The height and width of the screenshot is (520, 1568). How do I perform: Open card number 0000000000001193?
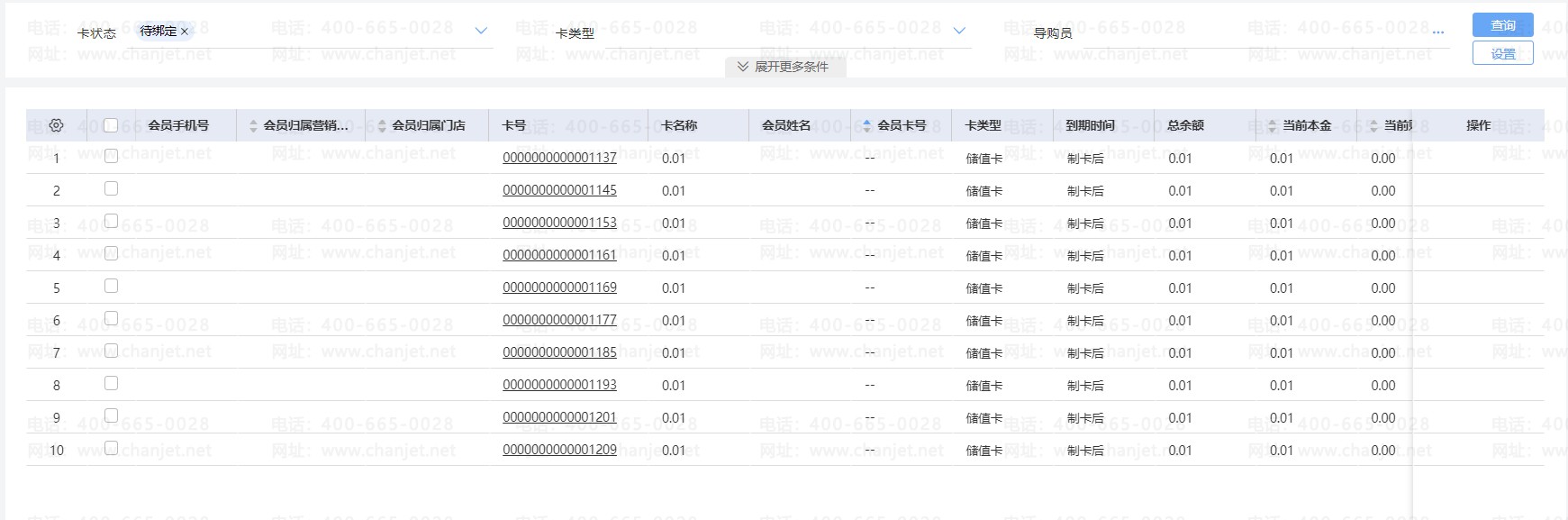(559, 385)
